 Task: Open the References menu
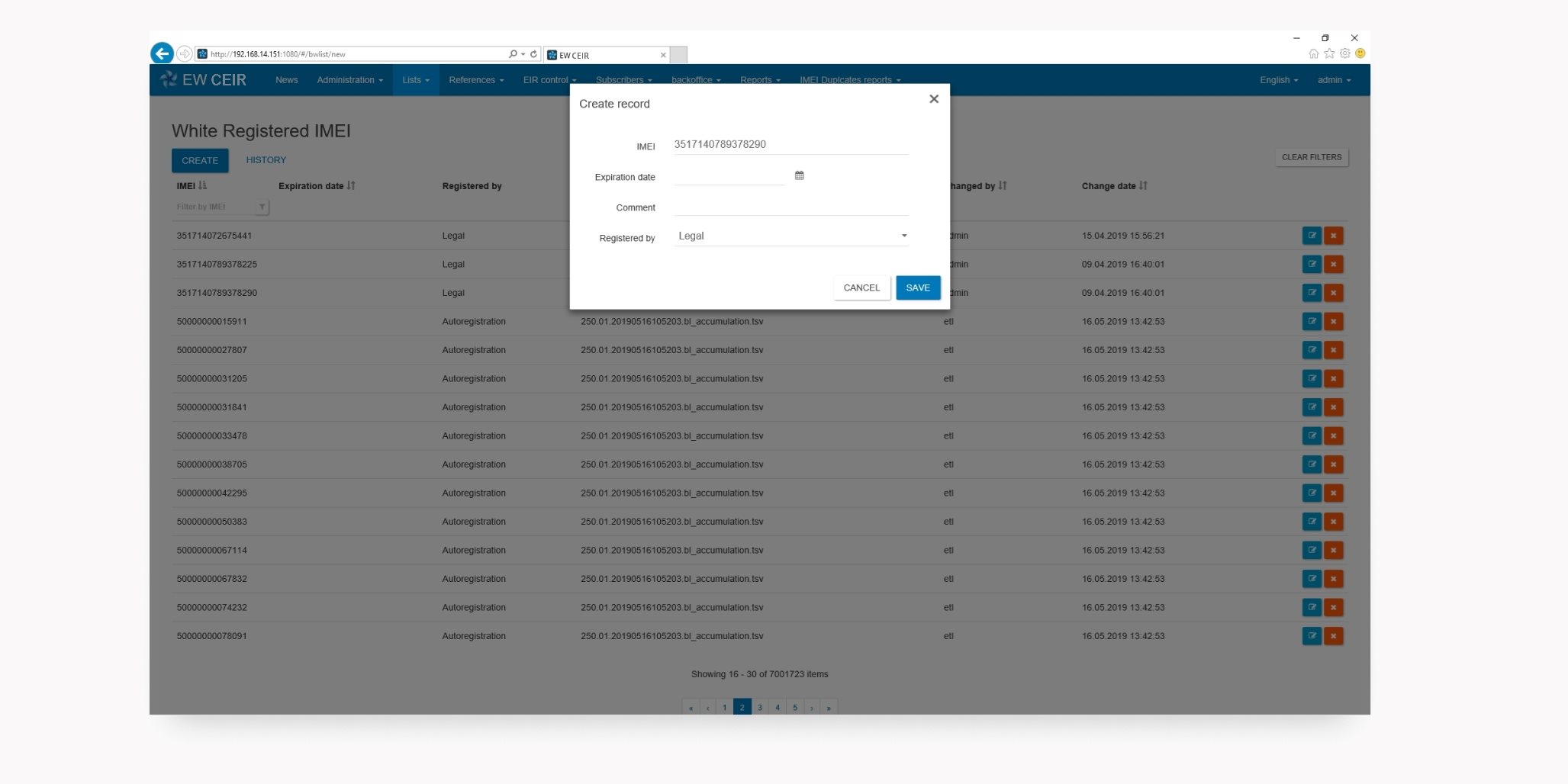(475, 80)
